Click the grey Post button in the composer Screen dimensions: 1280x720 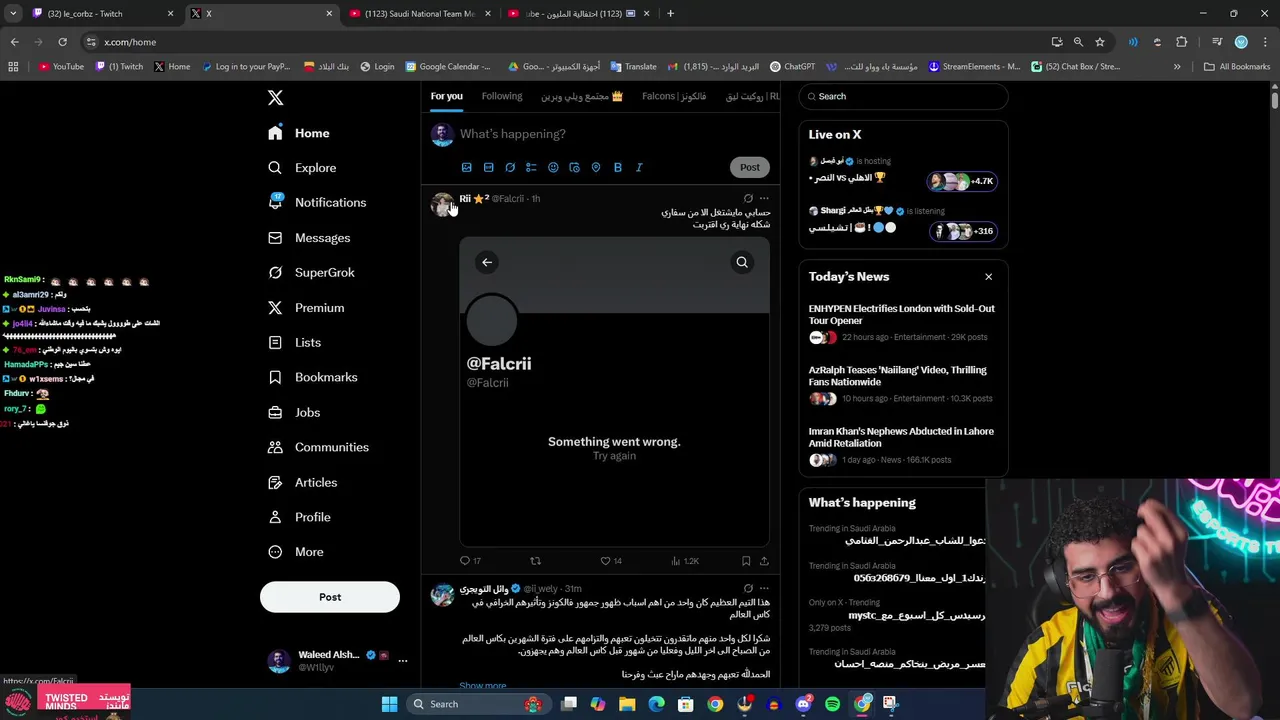[750, 167]
